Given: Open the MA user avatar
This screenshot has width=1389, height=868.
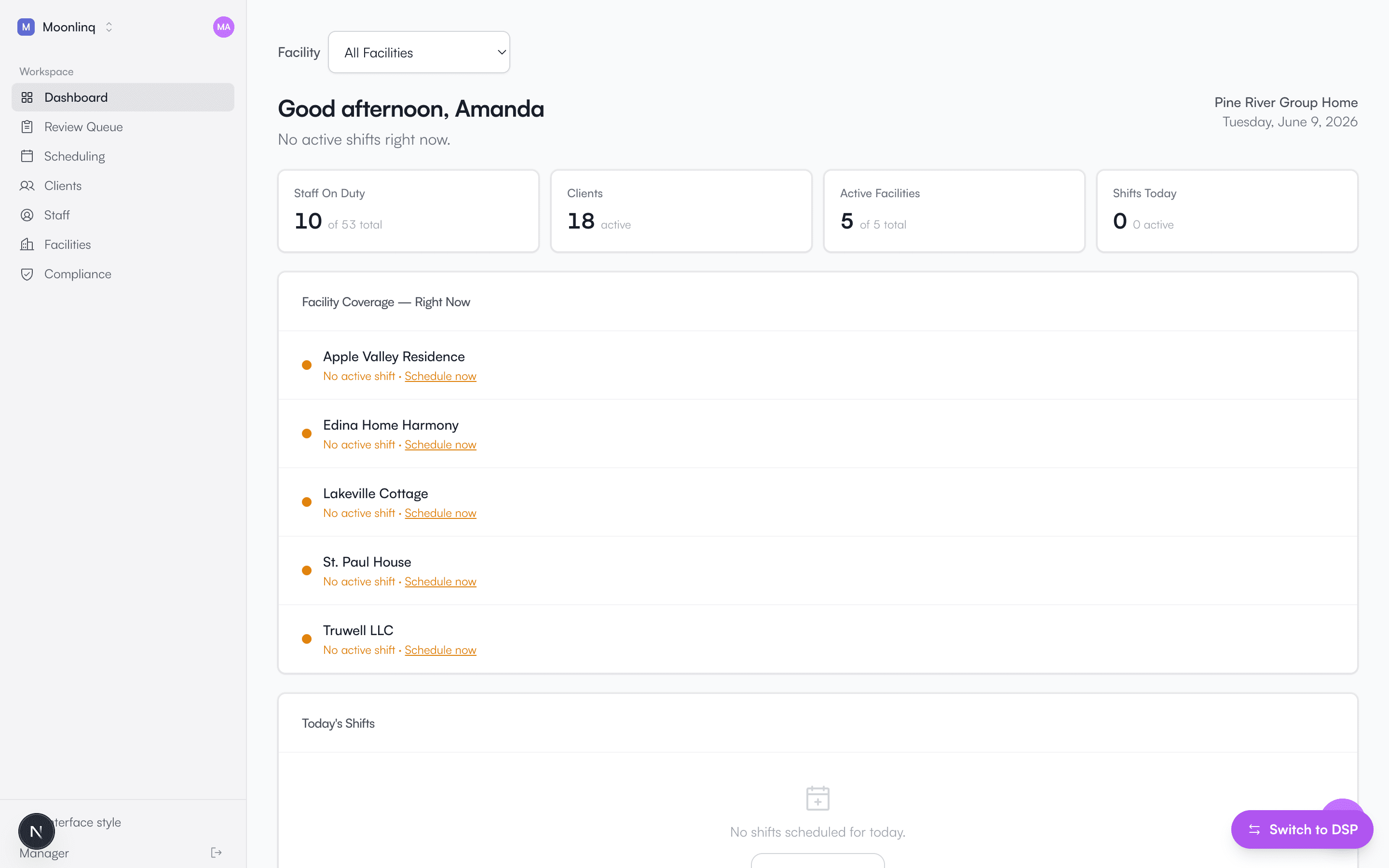Looking at the screenshot, I should coord(223,27).
